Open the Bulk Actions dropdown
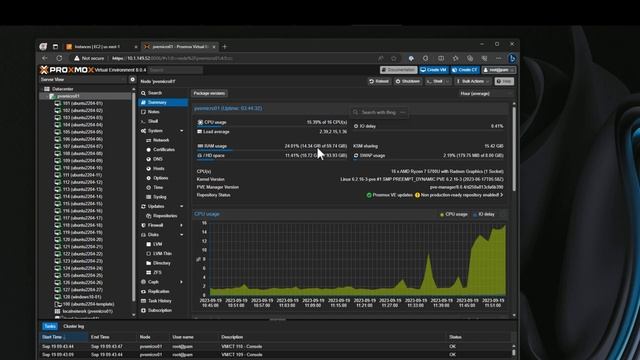Viewport: 640px width, 360px height. (x=473, y=81)
